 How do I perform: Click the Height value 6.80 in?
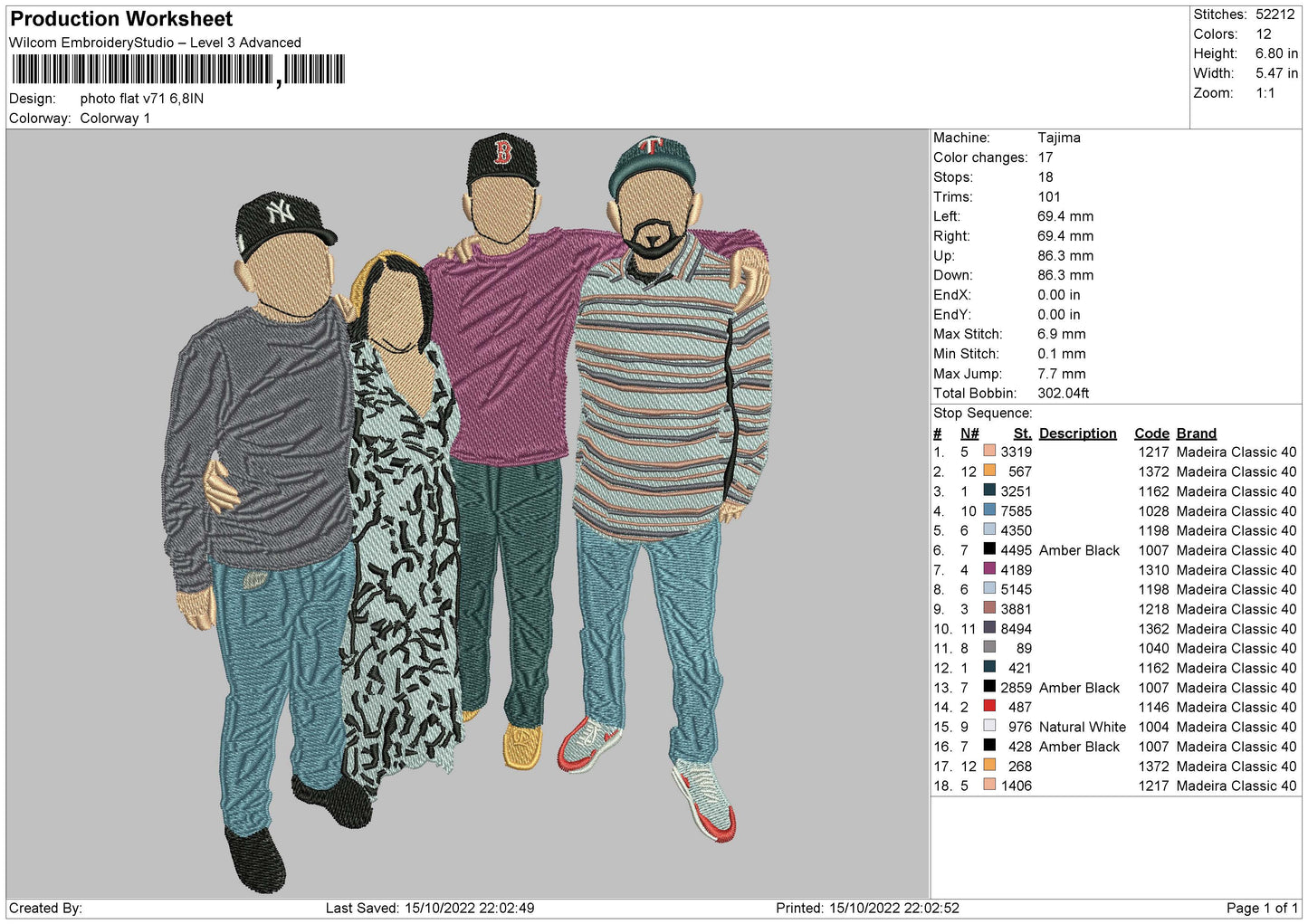coord(1276,54)
